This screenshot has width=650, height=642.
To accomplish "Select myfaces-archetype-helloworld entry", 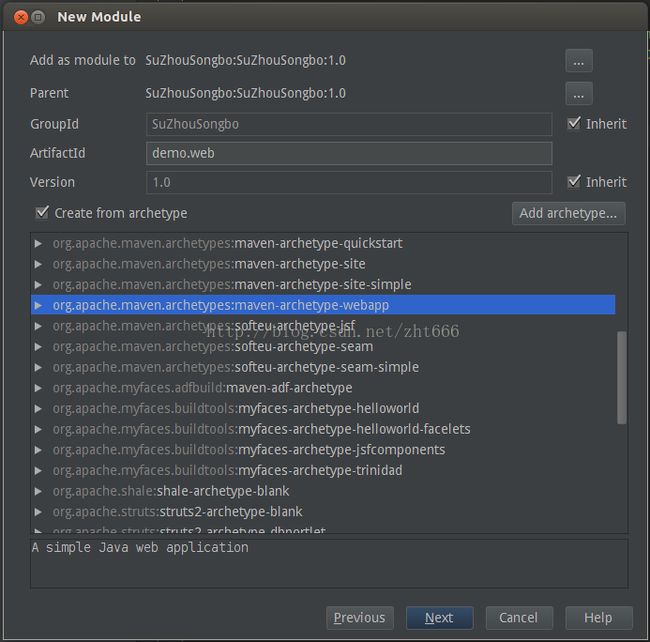I will coord(235,409).
